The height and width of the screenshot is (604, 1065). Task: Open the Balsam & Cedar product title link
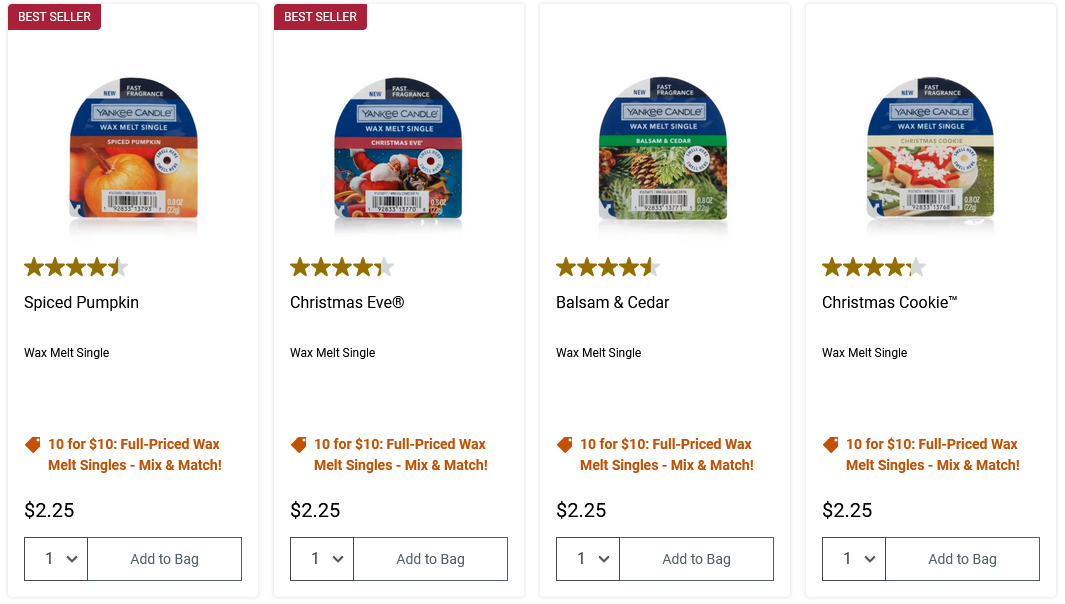(612, 302)
